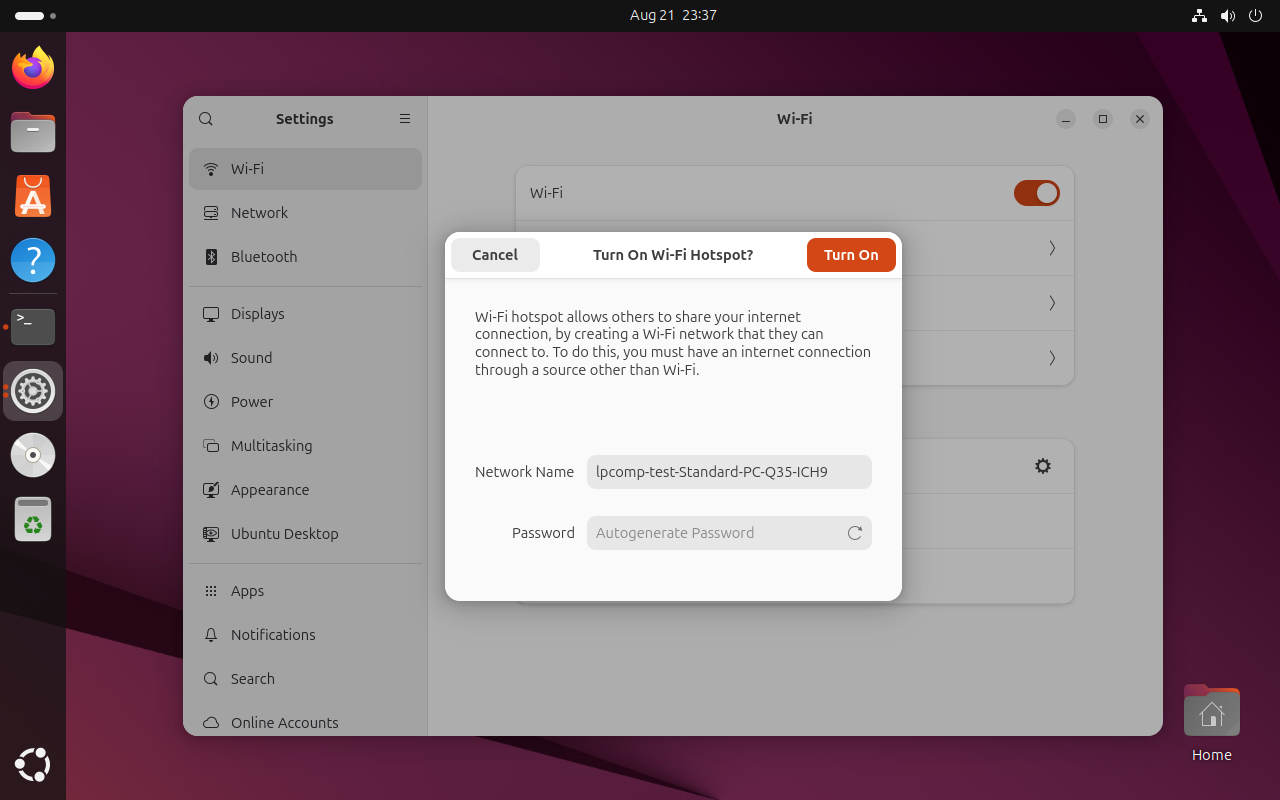
Task: Select Wi-Fi in the Settings sidebar
Action: [x=305, y=169]
